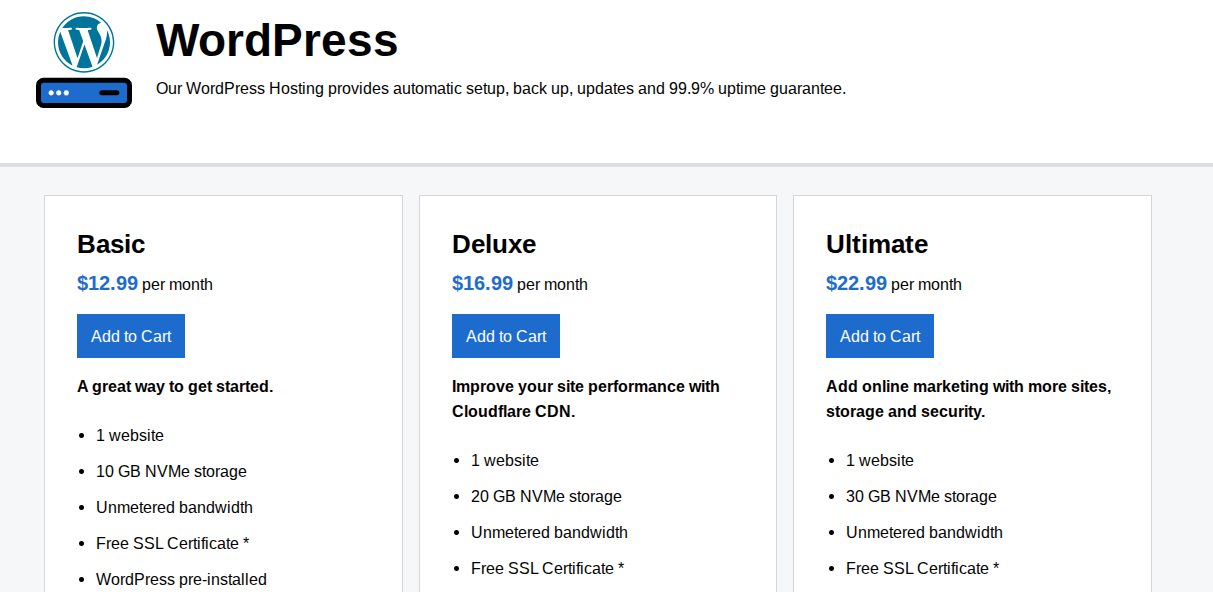Click the WordPress logo icon
This screenshot has height=592, width=1213.
click(x=84, y=42)
